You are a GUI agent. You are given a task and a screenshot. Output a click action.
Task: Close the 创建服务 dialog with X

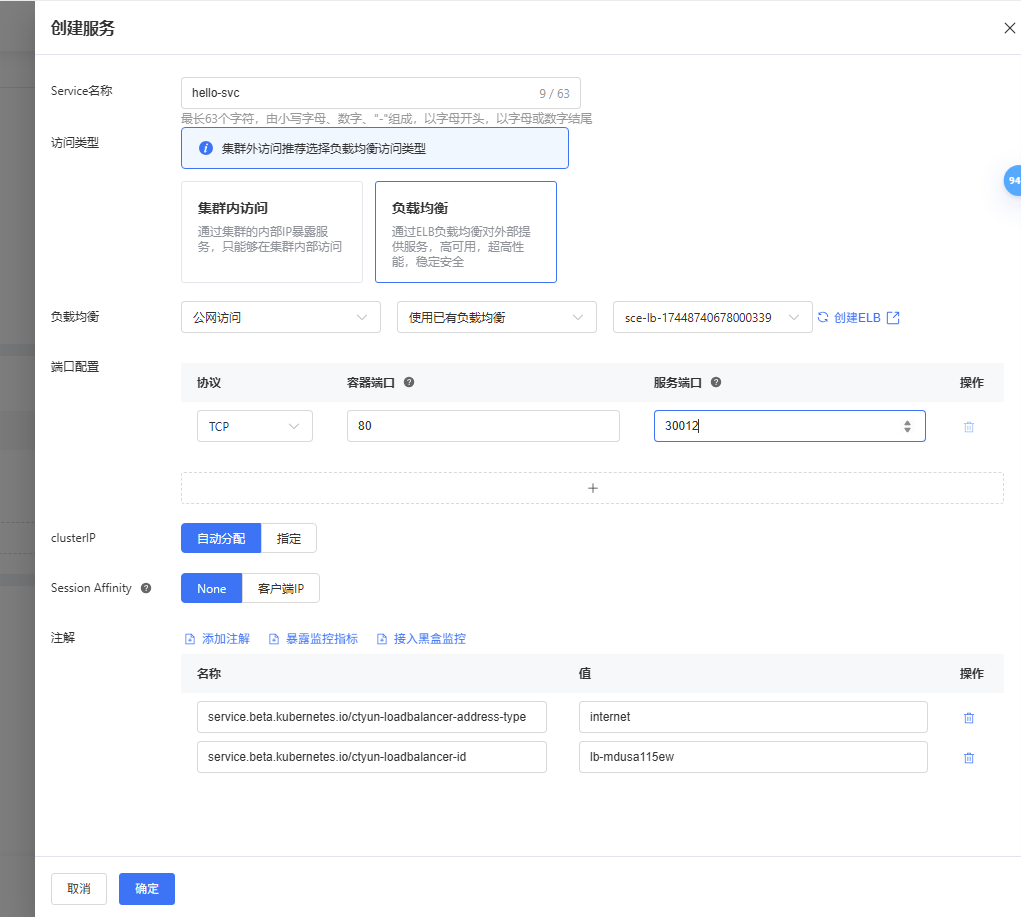click(1009, 28)
